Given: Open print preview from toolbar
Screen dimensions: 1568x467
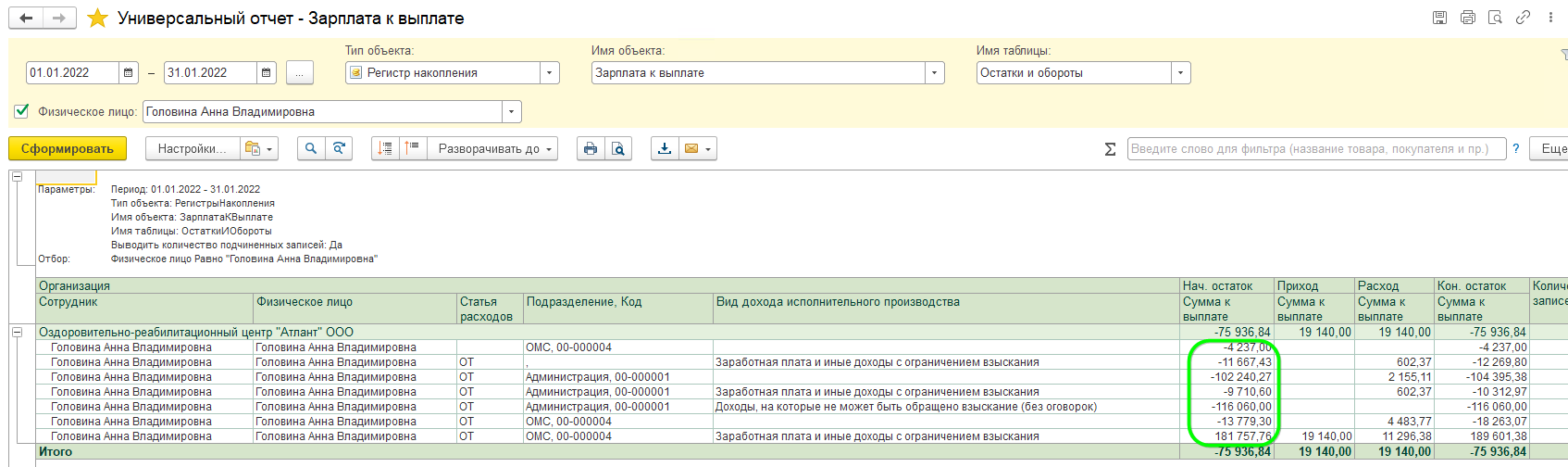Looking at the screenshot, I should [618, 148].
